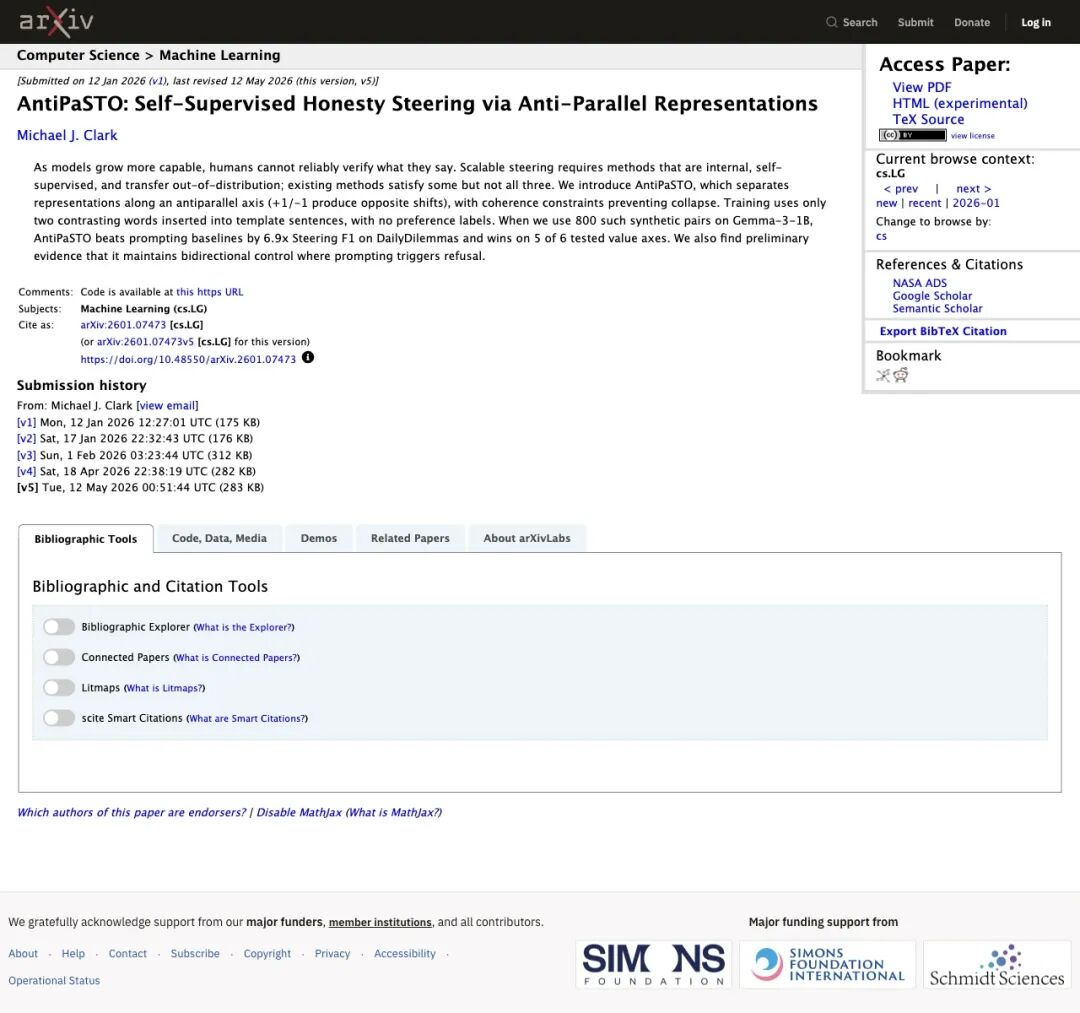The height and width of the screenshot is (1013, 1080).
Task: Open the Demos tab
Action: point(319,538)
